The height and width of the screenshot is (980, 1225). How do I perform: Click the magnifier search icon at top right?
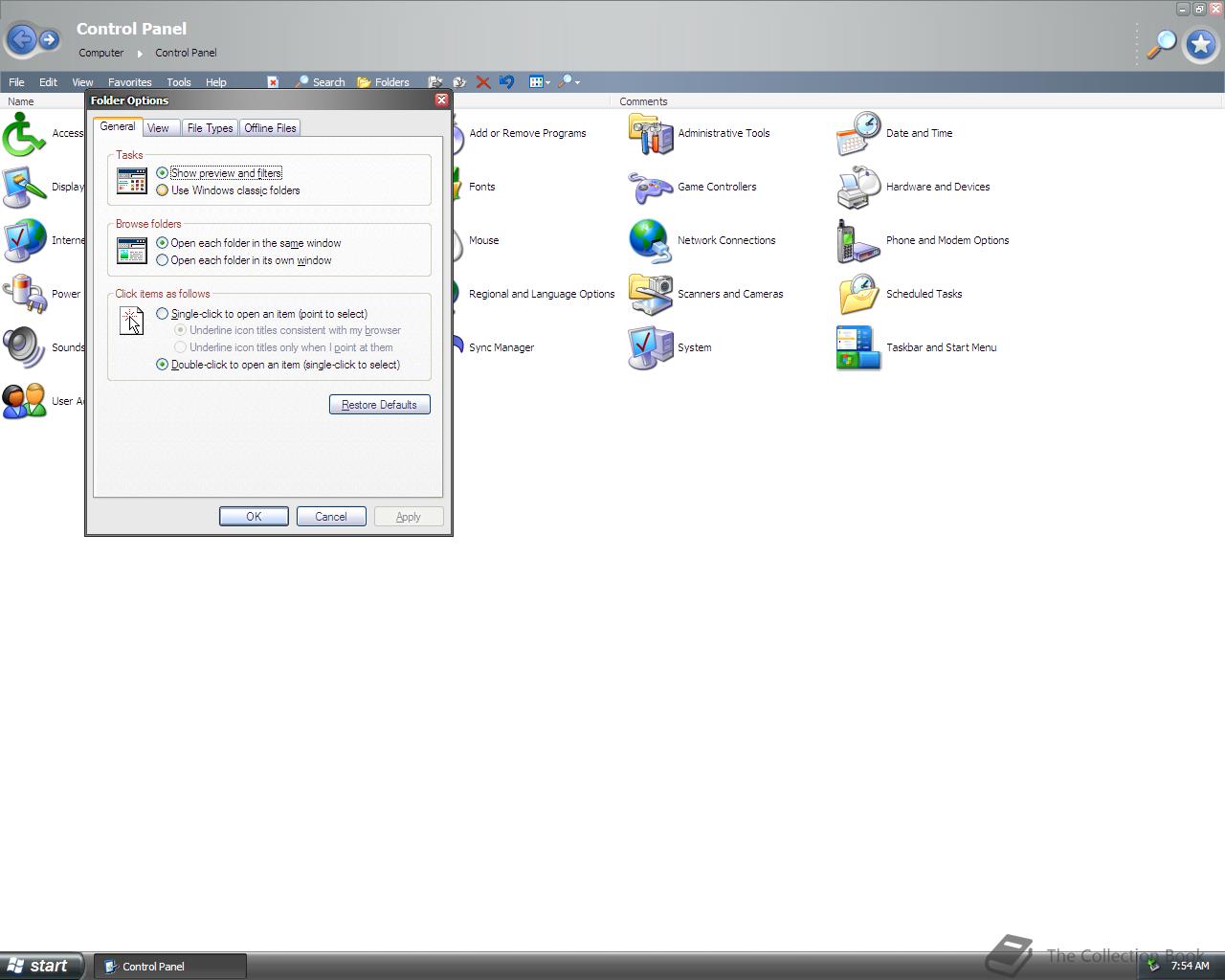tap(1161, 44)
